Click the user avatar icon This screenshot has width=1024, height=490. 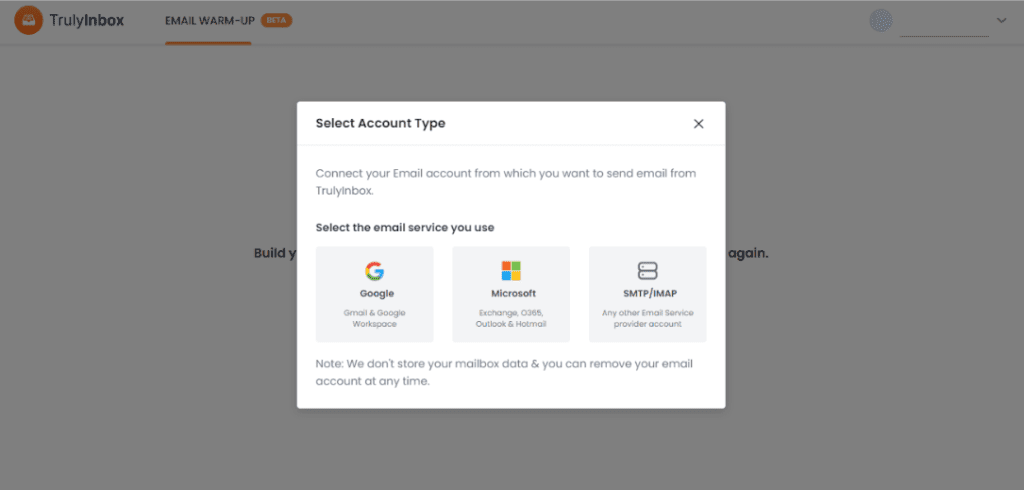coord(881,20)
